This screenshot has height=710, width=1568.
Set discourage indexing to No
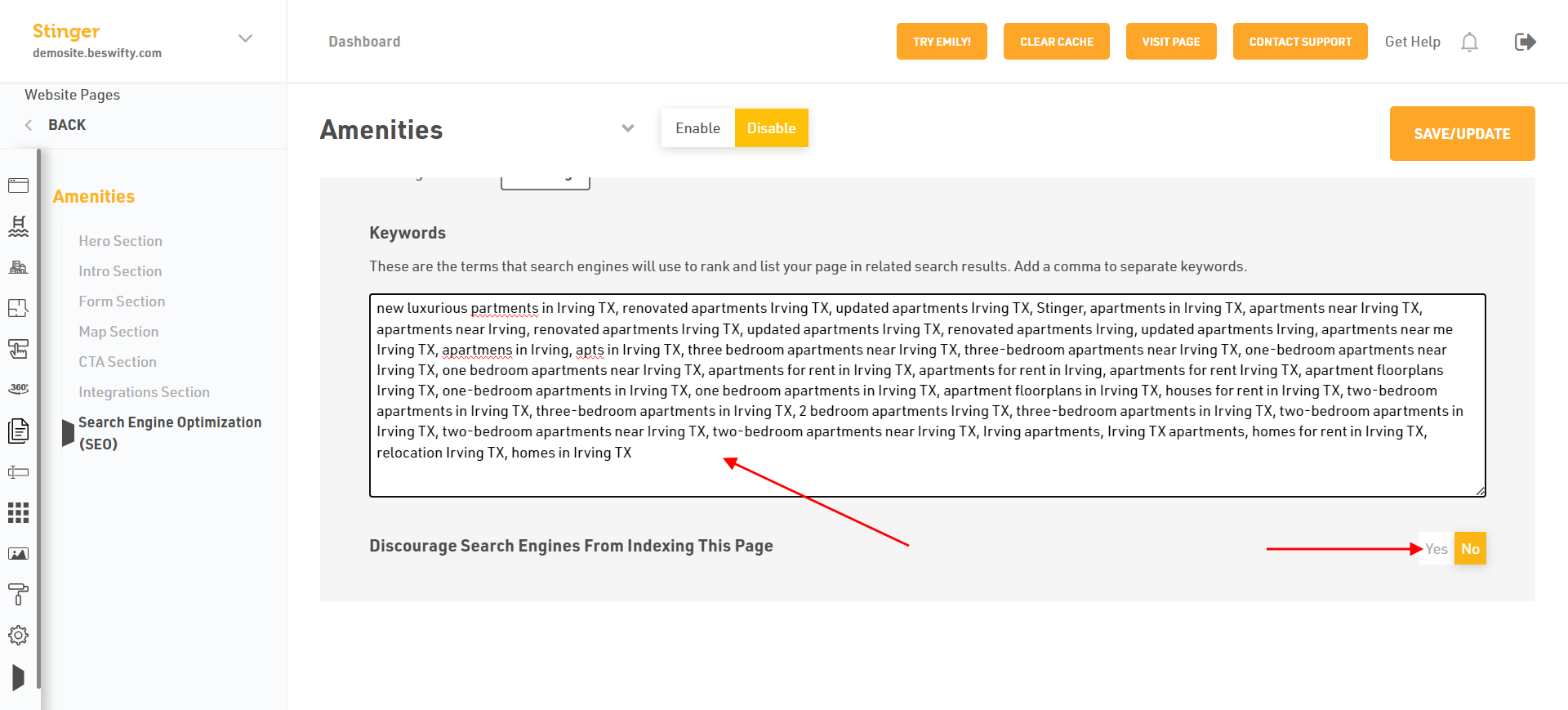[1470, 549]
